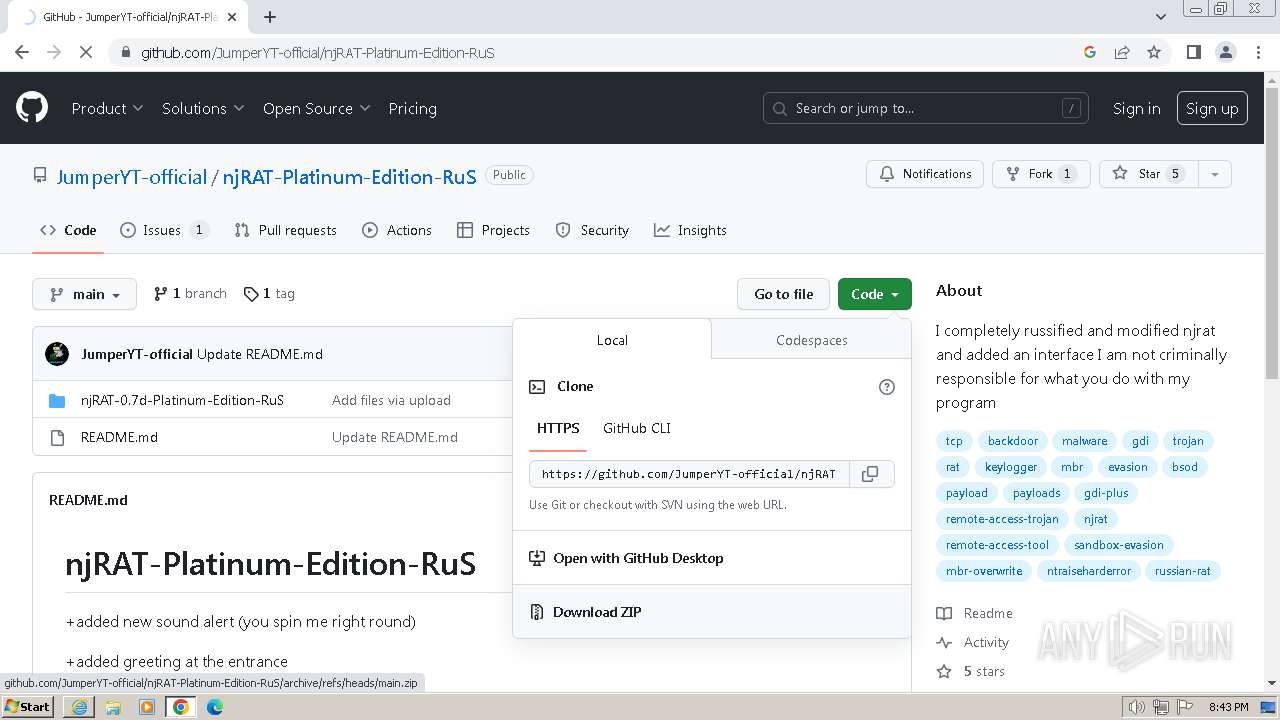
Task: View the 1 branch link
Action: coord(190,294)
